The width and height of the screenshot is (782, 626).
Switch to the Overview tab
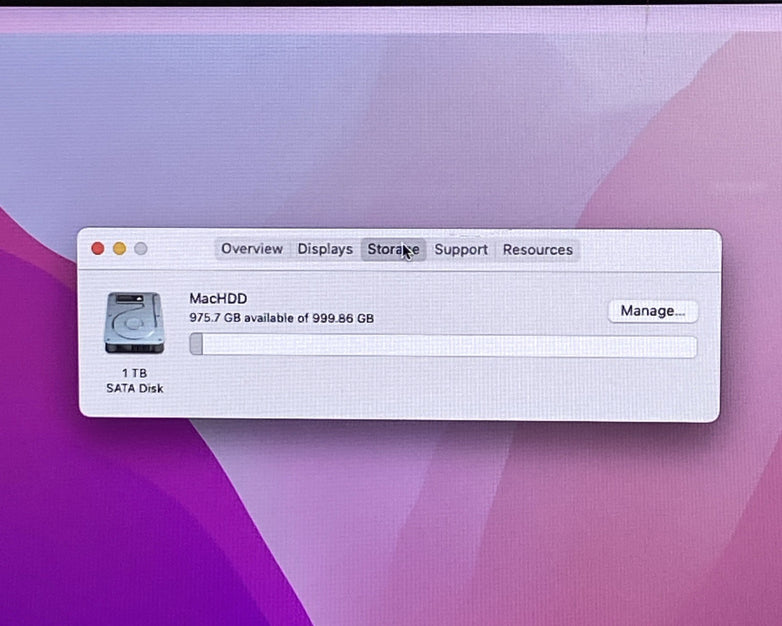tap(252, 249)
